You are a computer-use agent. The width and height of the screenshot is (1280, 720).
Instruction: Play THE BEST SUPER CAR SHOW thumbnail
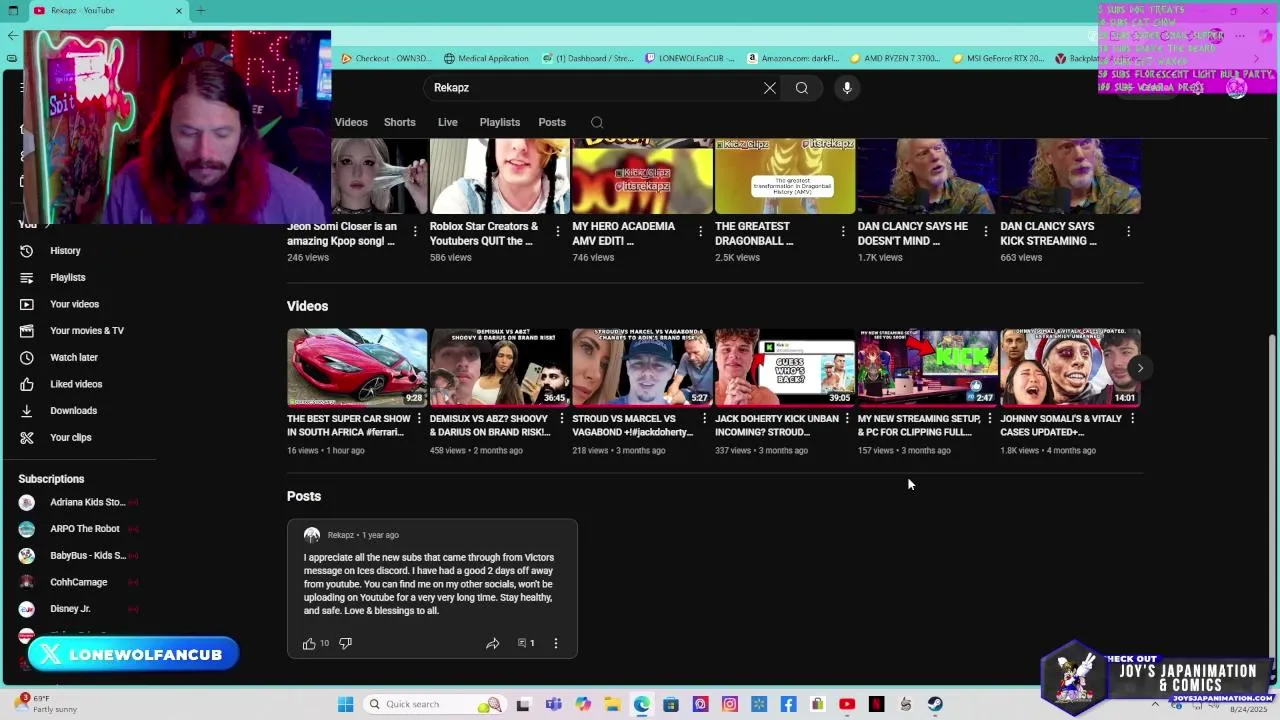coord(357,367)
